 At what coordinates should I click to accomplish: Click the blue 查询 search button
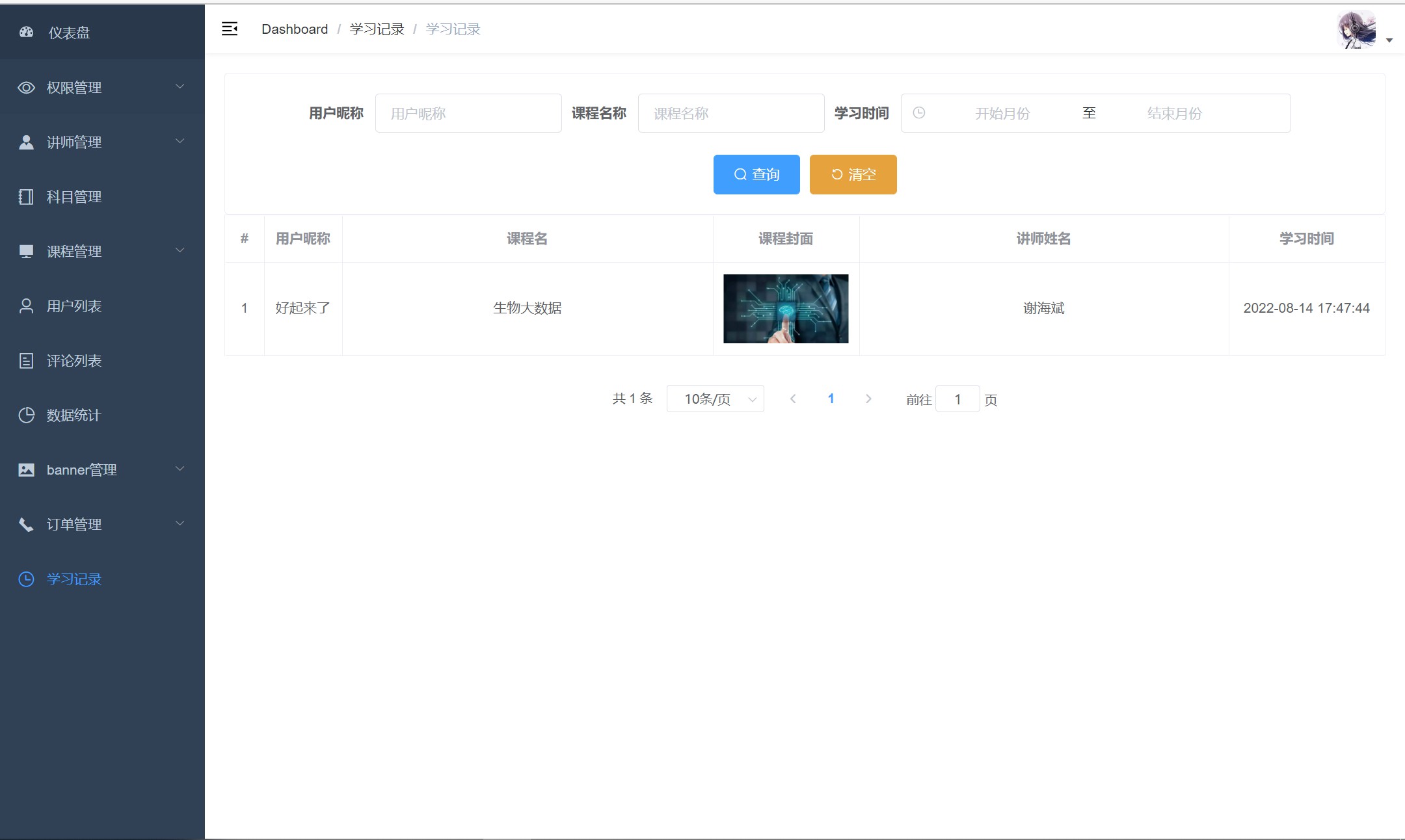point(756,174)
